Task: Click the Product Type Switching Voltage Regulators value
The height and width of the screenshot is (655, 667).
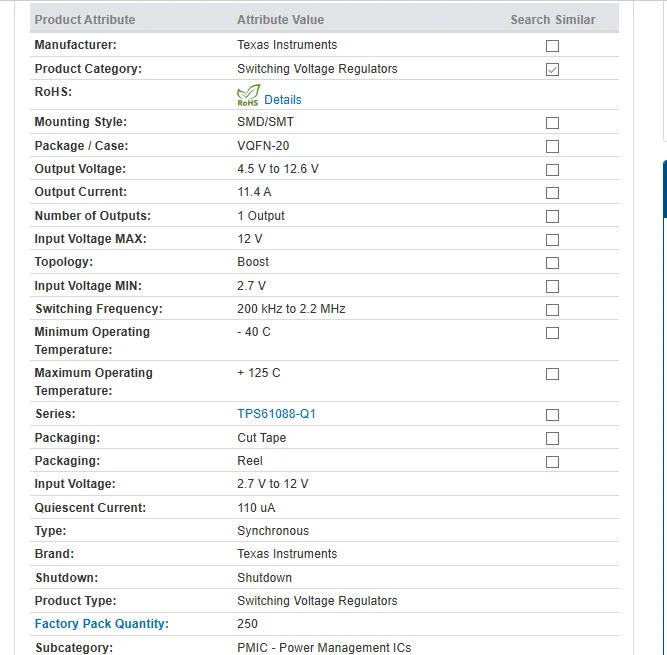Action: click(x=317, y=601)
